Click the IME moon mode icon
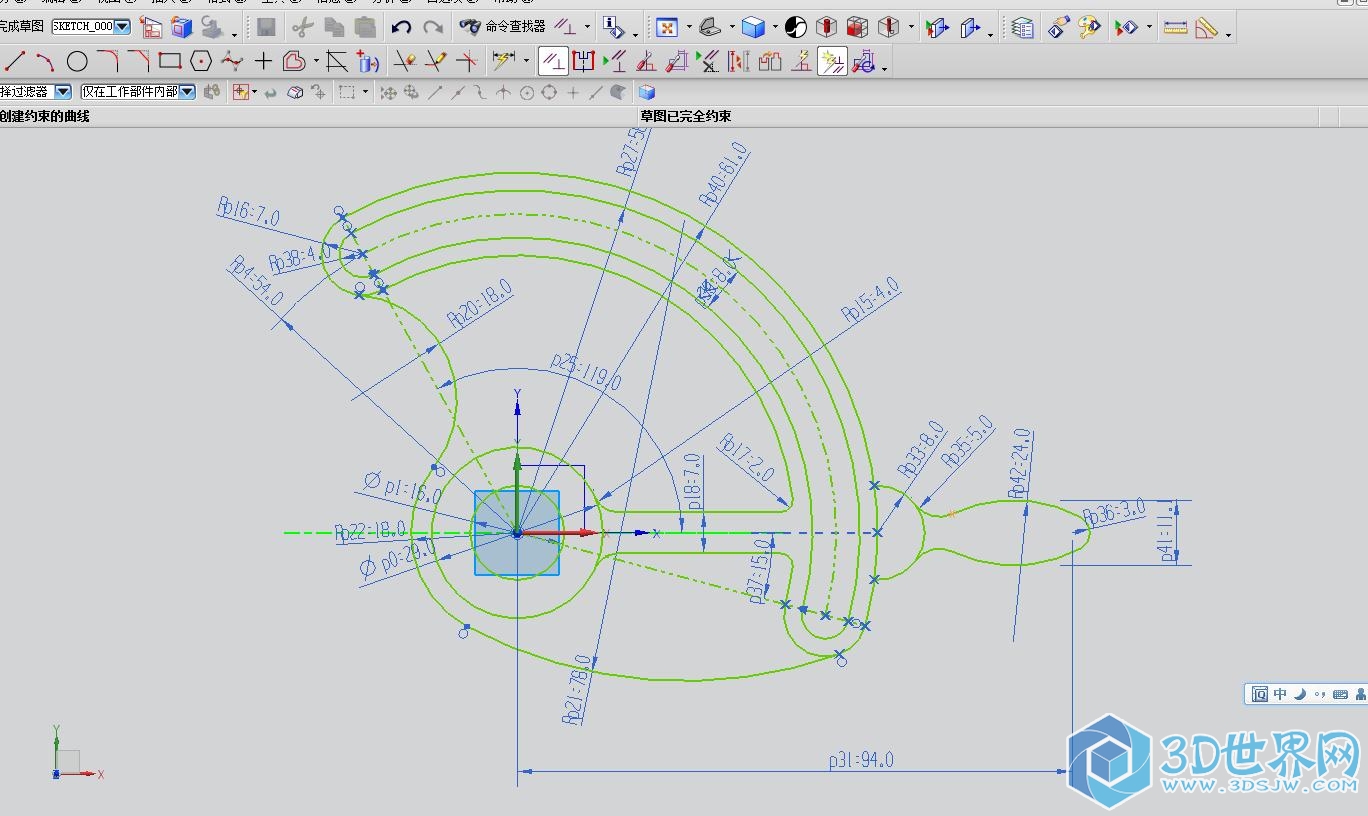The image size is (1368, 816). pyautogui.click(x=1300, y=694)
